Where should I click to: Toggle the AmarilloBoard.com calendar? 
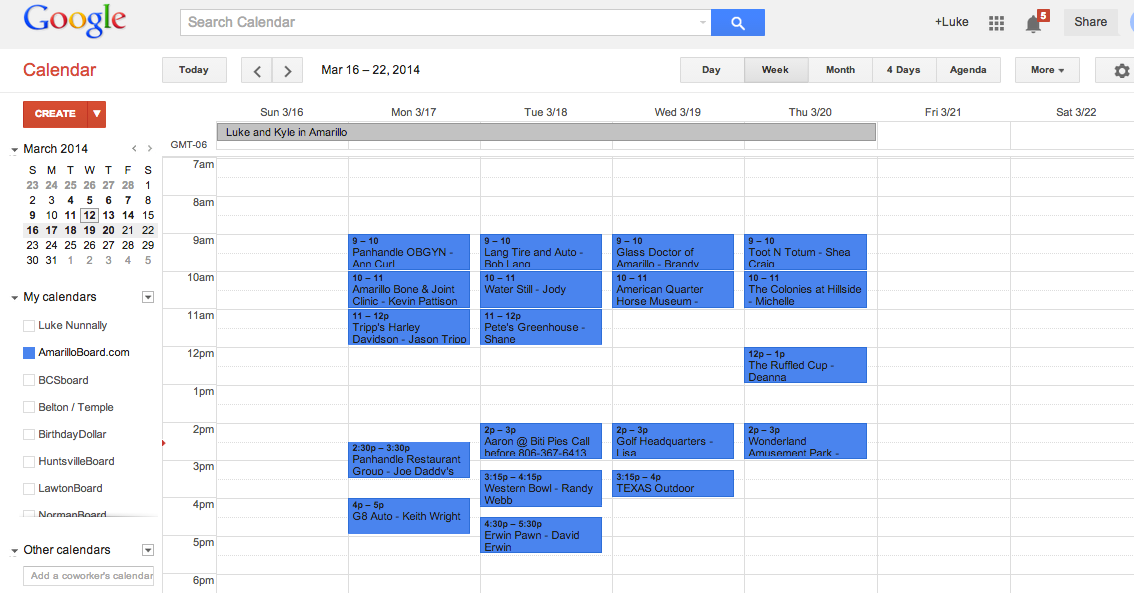click(29, 353)
